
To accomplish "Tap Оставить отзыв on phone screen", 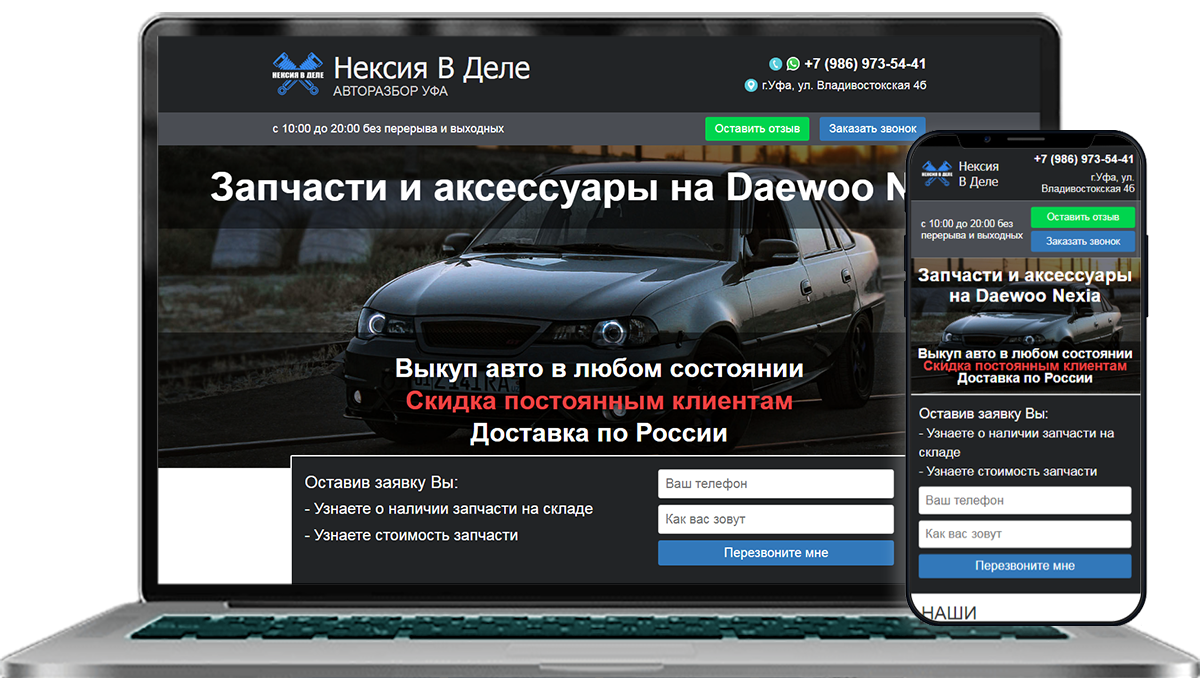I will pyautogui.click(x=1083, y=217).
